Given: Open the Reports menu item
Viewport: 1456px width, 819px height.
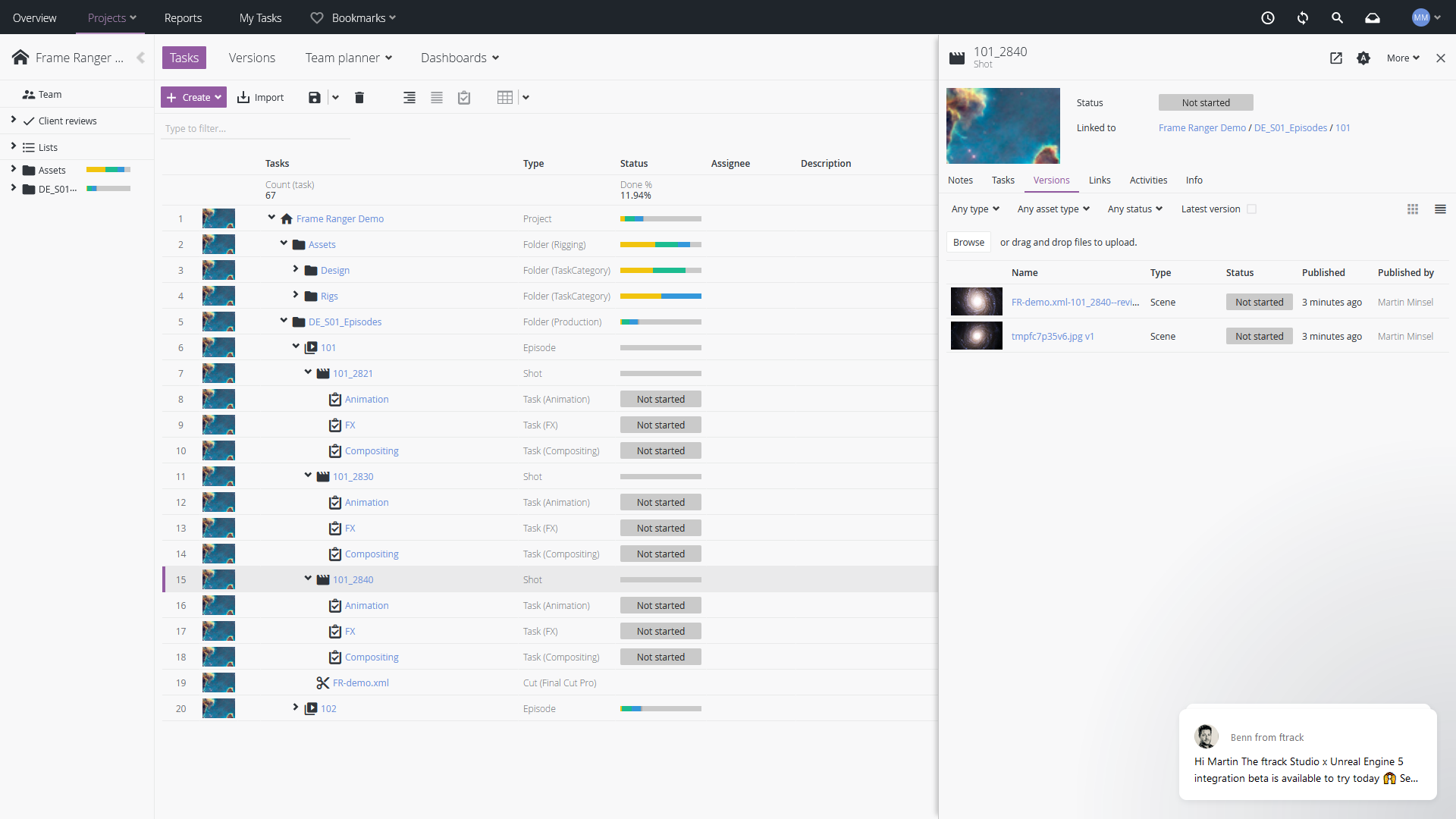Looking at the screenshot, I should click(183, 17).
